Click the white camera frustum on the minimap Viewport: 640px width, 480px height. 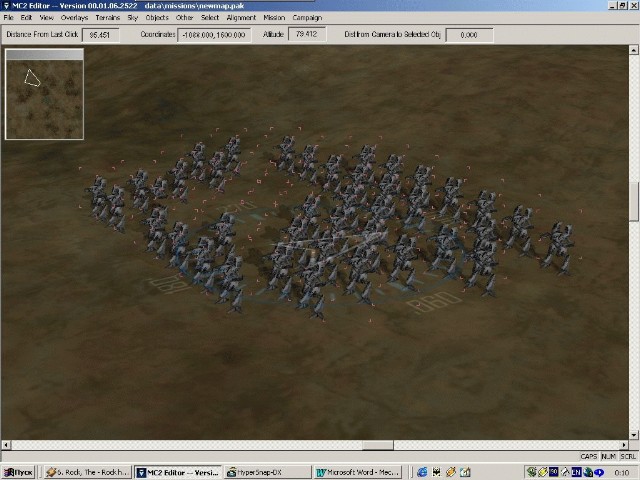tap(32, 78)
